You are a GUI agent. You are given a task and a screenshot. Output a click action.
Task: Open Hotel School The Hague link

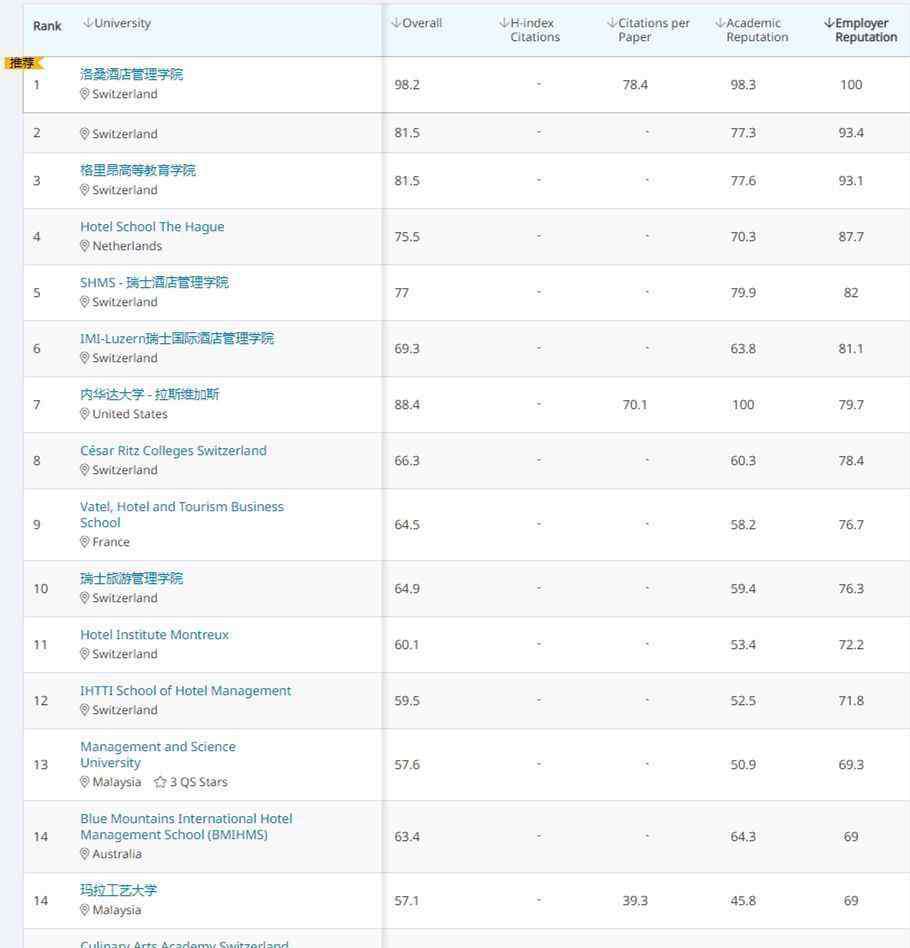152,227
